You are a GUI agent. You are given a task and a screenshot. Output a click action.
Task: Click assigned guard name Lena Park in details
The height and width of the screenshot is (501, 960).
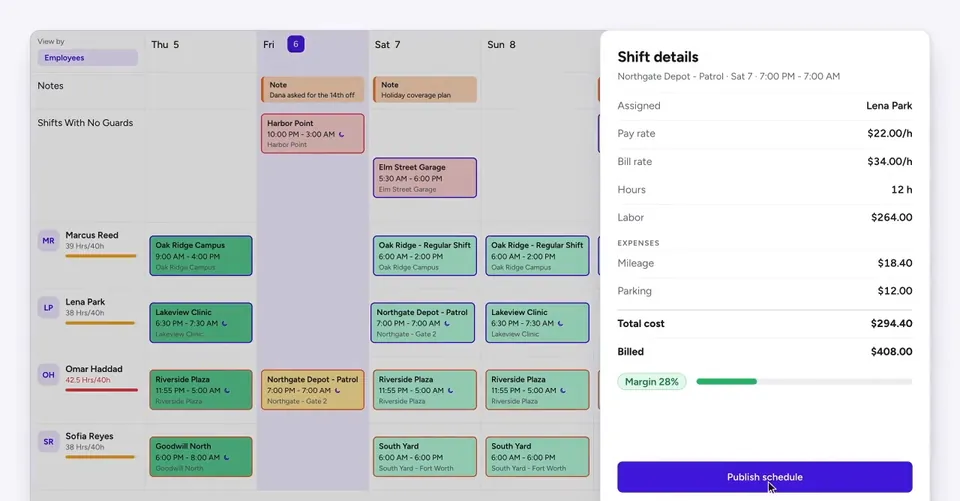pos(889,105)
